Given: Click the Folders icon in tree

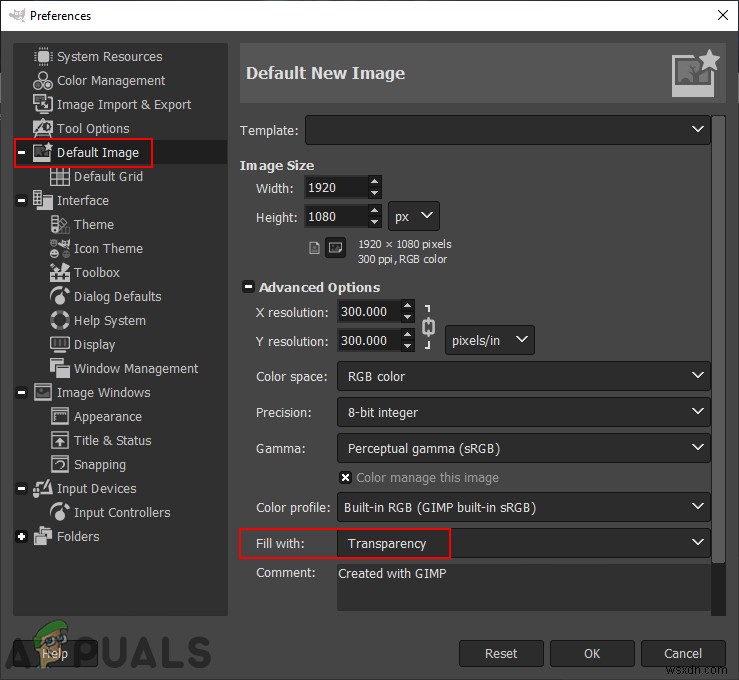Looking at the screenshot, I should (43, 536).
